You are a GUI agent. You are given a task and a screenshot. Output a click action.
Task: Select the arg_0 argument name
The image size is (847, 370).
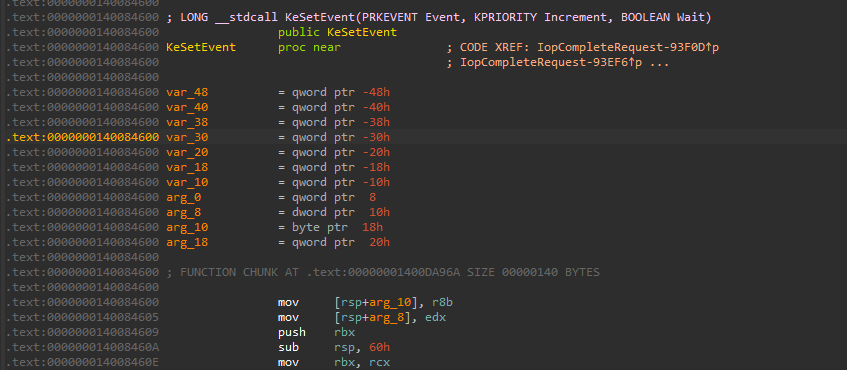click(x=184, y=197)
